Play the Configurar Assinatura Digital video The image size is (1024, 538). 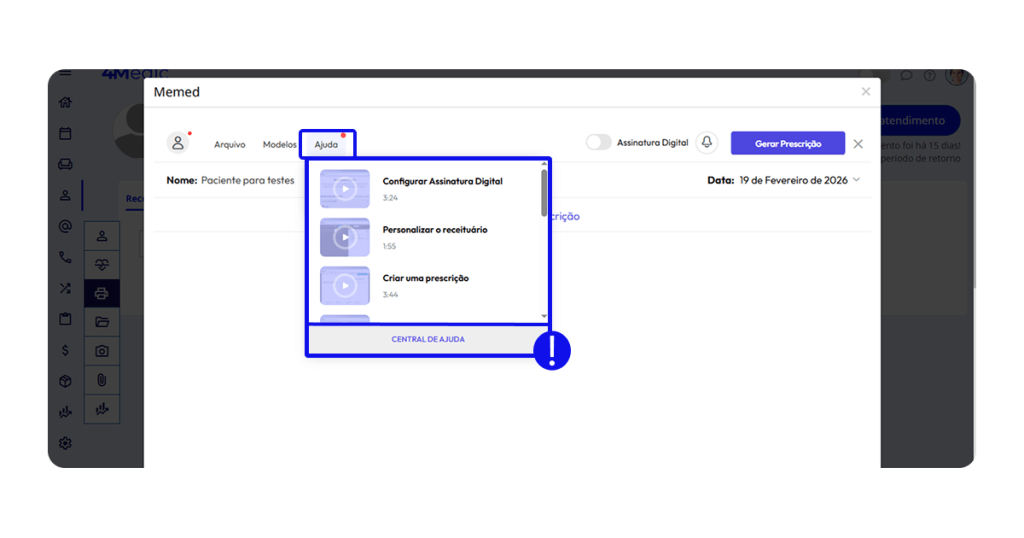(345, 189)
